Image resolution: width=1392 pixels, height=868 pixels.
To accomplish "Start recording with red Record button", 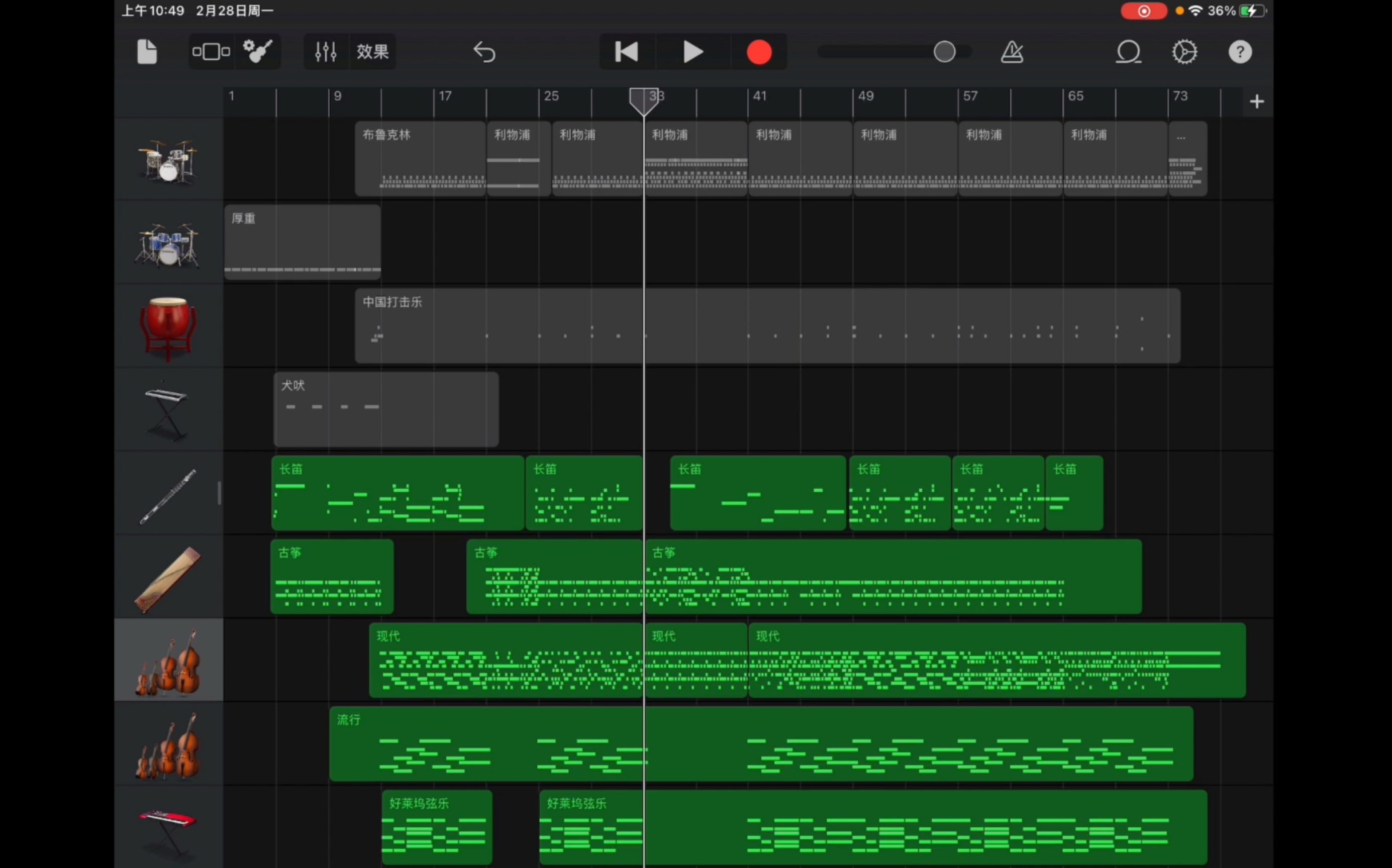I will 759,52.
